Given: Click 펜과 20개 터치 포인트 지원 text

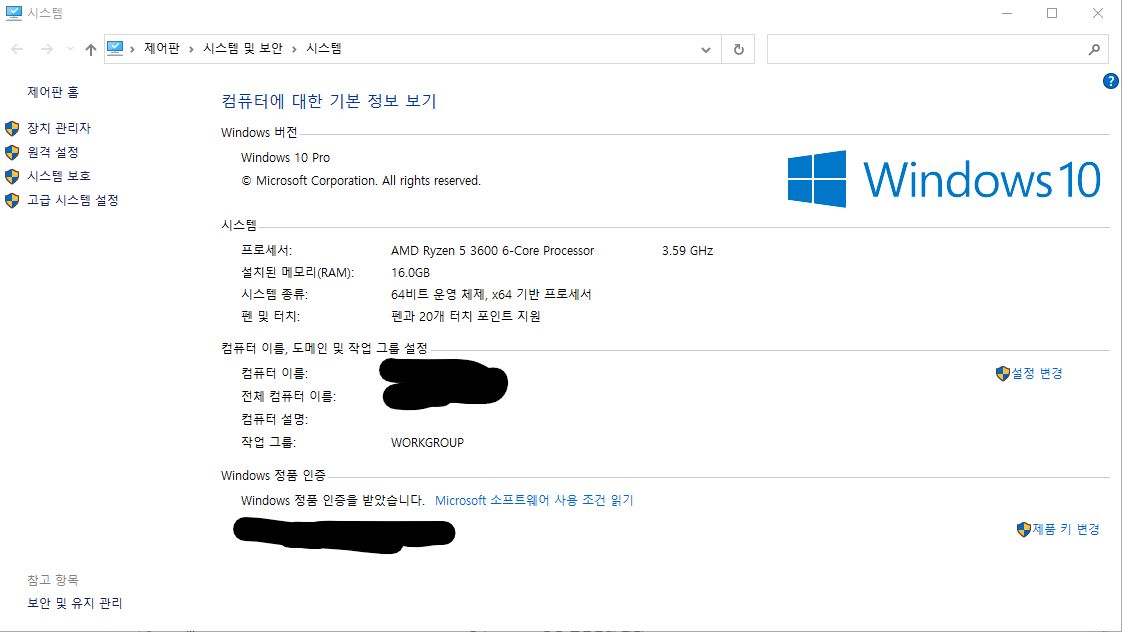Looking at the screenshot, I should 466,316.
